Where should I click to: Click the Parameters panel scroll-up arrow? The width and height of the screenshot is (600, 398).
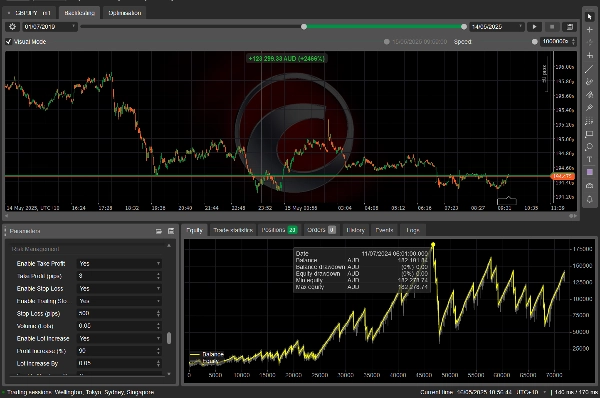click(x=169, y=245)
